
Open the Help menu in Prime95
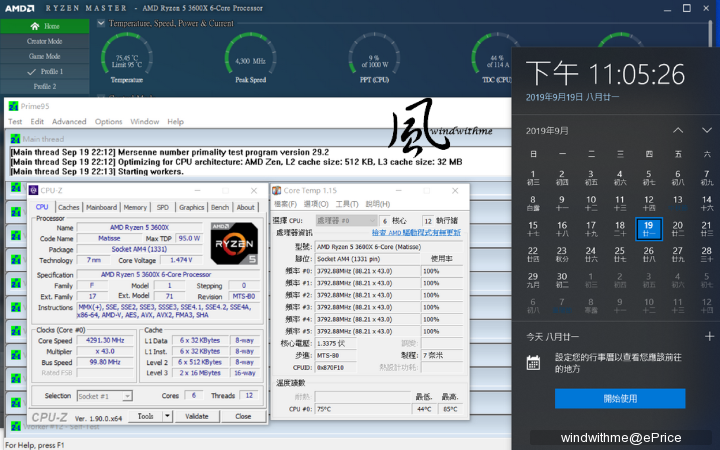click(x=175, y=122)
